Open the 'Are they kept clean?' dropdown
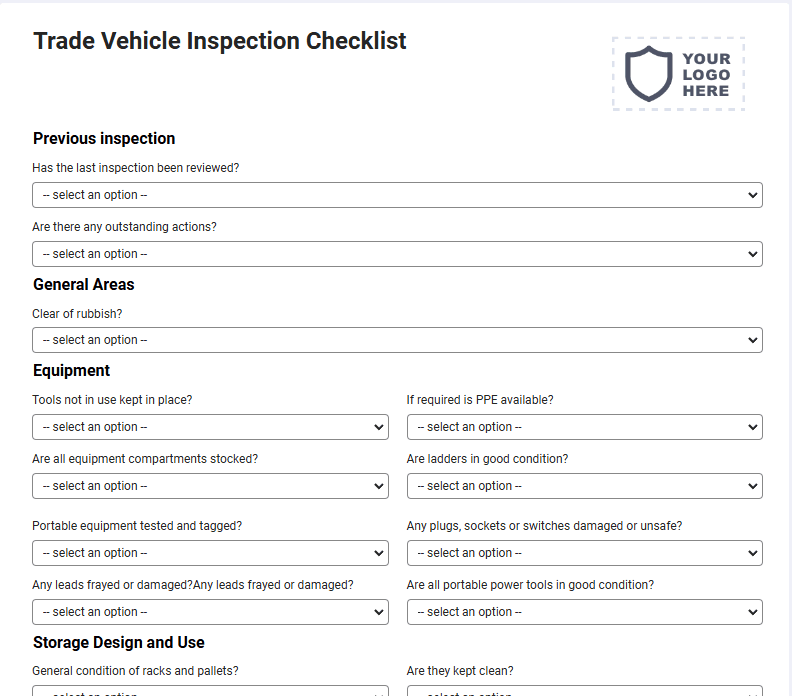 [x=584, y=690]
